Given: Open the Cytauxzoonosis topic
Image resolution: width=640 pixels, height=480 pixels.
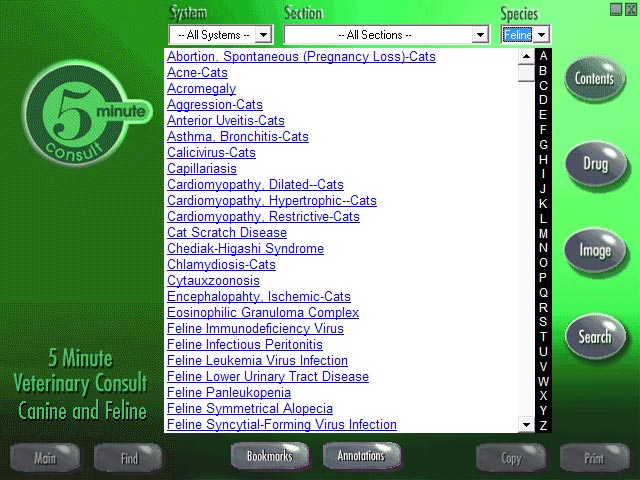Looking at the screenshot, I should [213, 280].
